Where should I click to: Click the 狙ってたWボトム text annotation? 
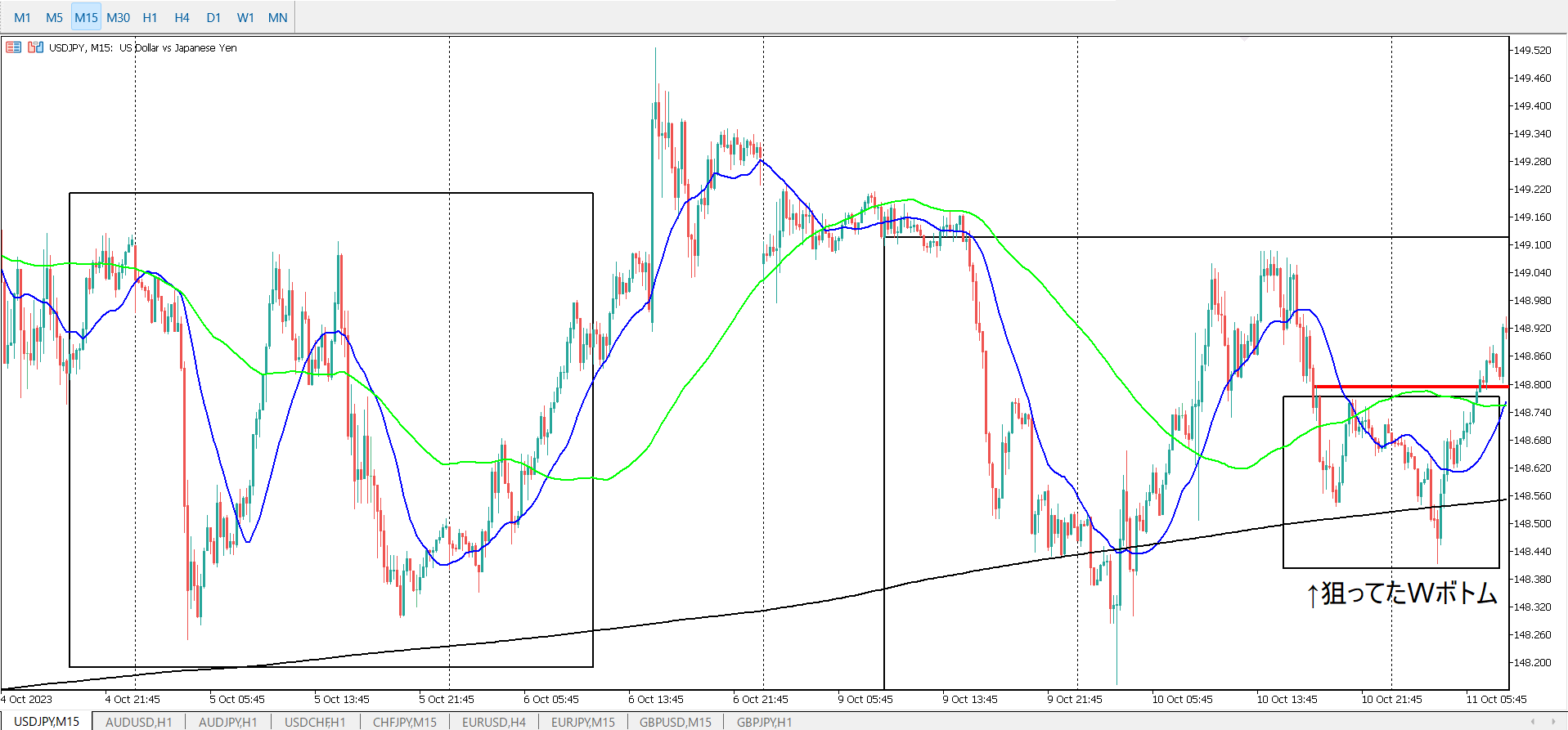[x=1401, y=593]
